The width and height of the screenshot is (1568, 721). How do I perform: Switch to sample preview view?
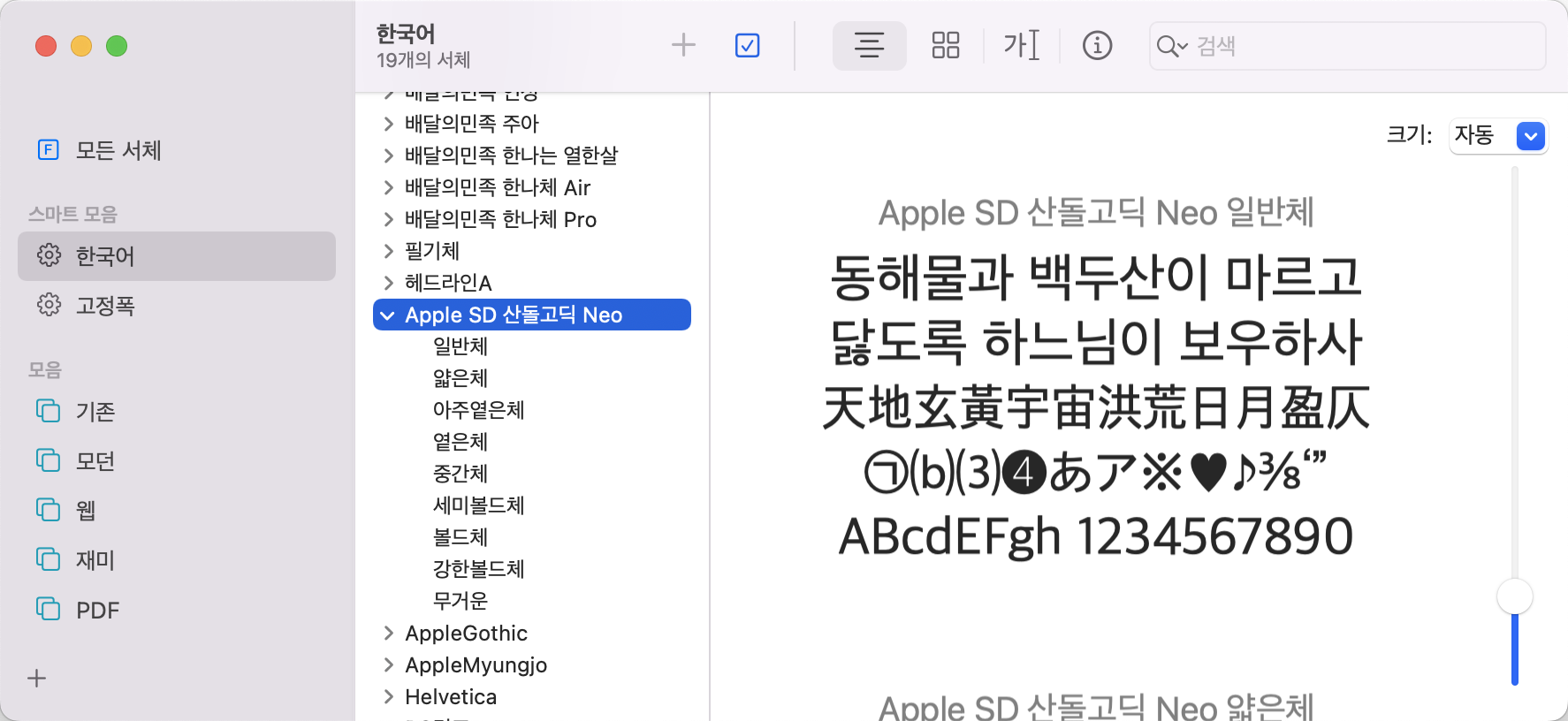[x=870, y=45]
